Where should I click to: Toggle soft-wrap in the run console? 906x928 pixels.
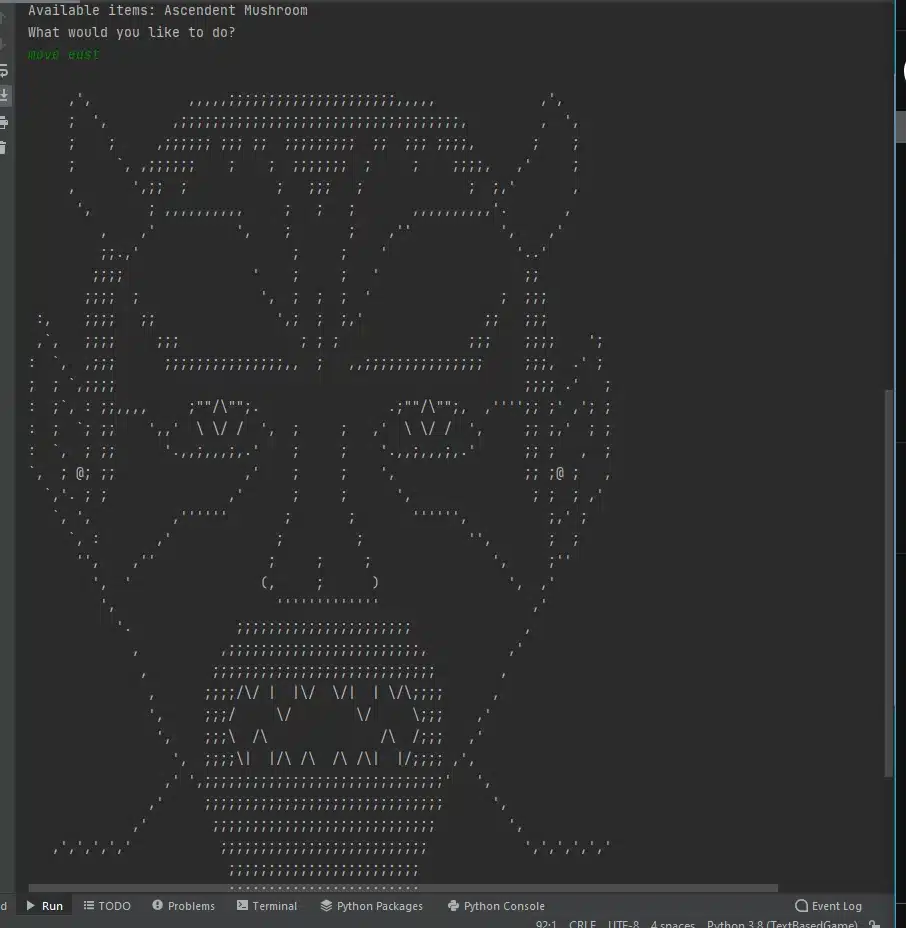pyautogui.click(x=3, y=71)
